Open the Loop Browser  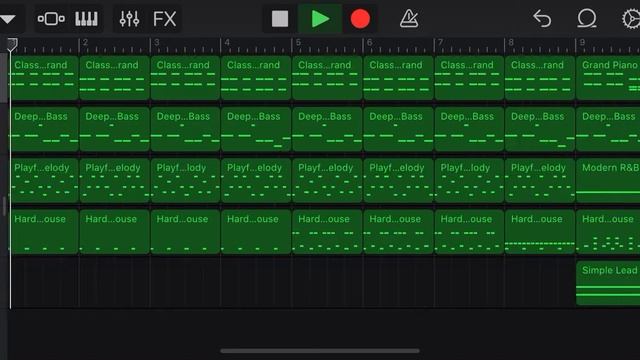[587, 19]
